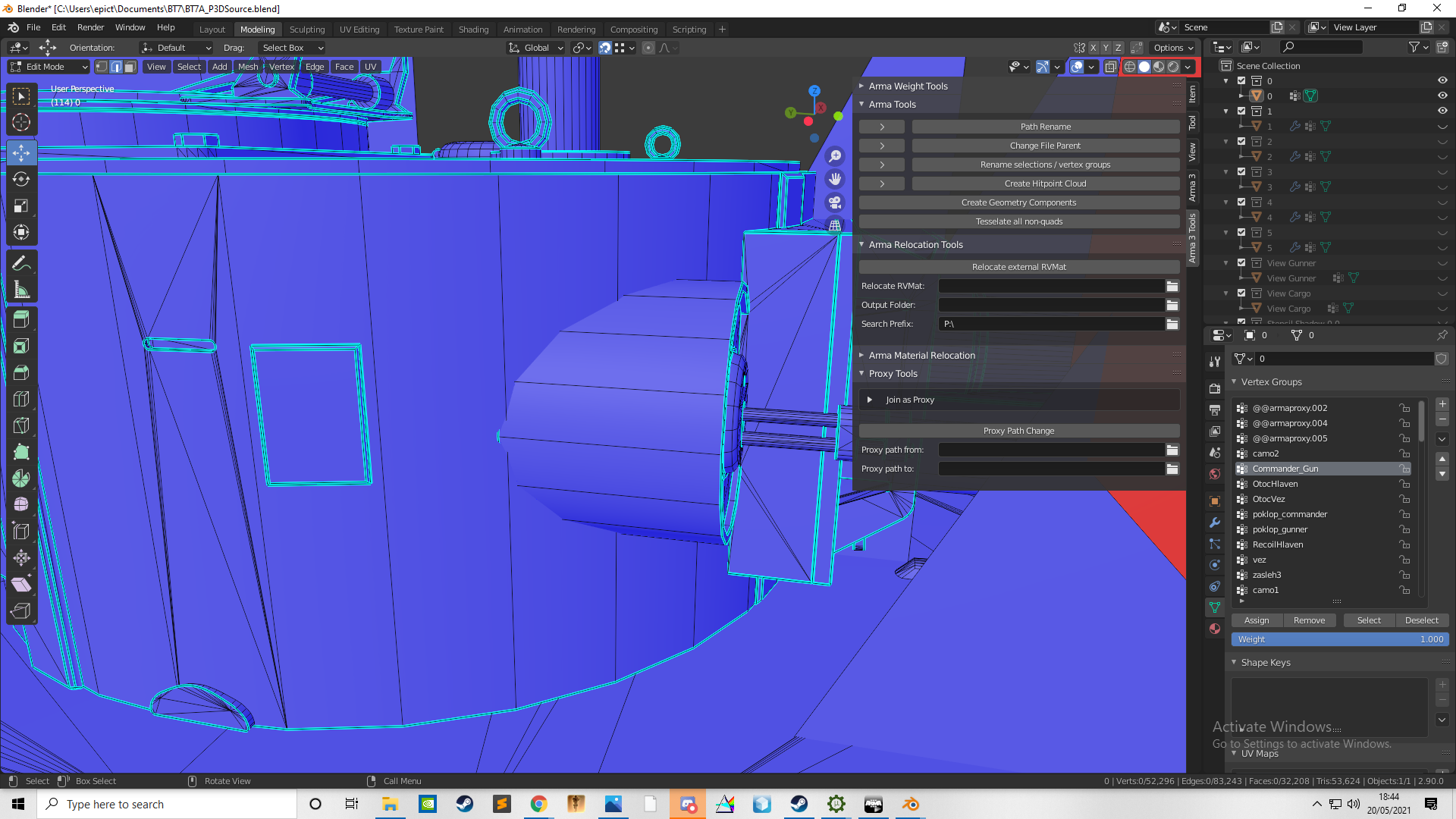The image size is (1456, 819).
Task: Hide collection 0 with eye icon
Action: click(1442, 80)
